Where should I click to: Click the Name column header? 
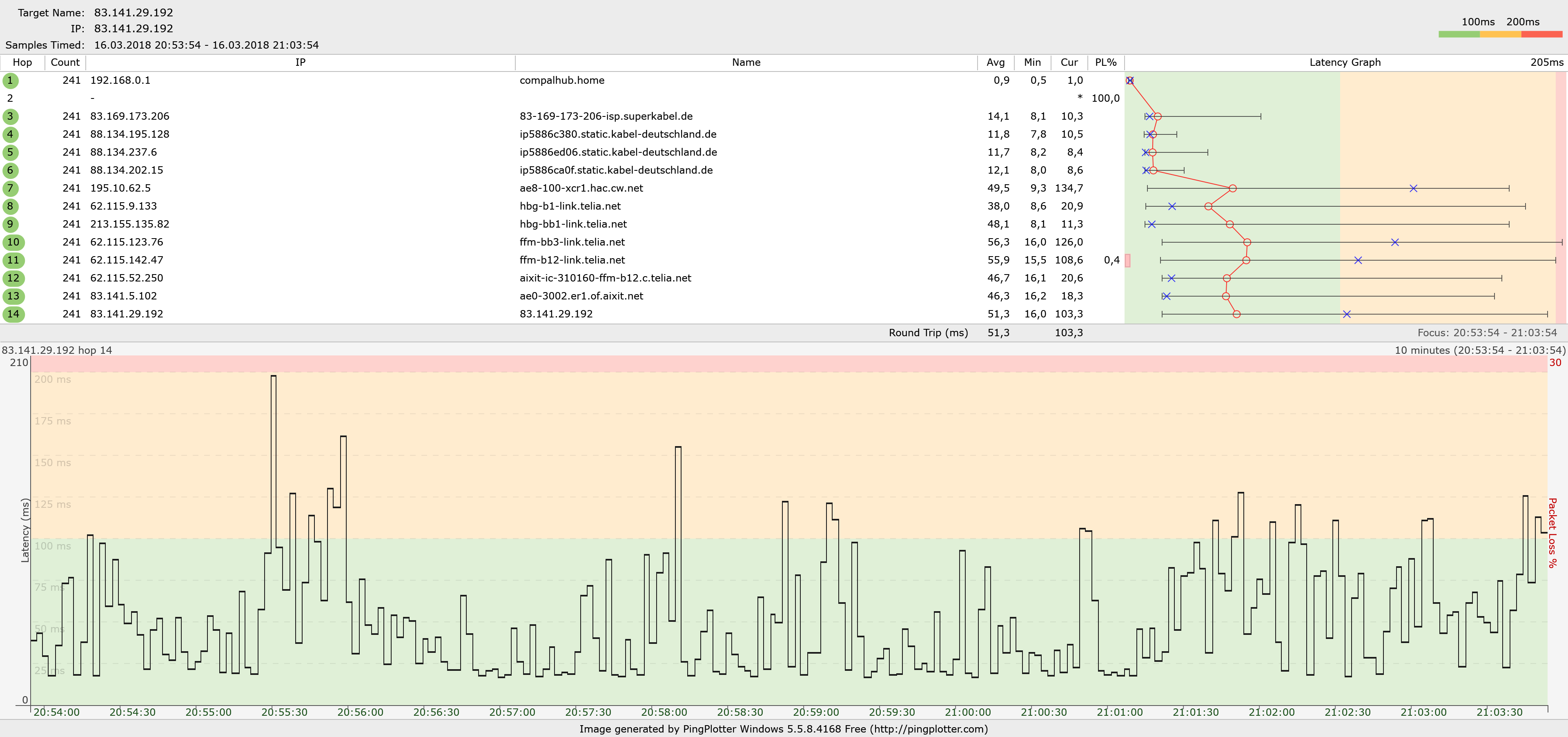click(x=746, y=62)
